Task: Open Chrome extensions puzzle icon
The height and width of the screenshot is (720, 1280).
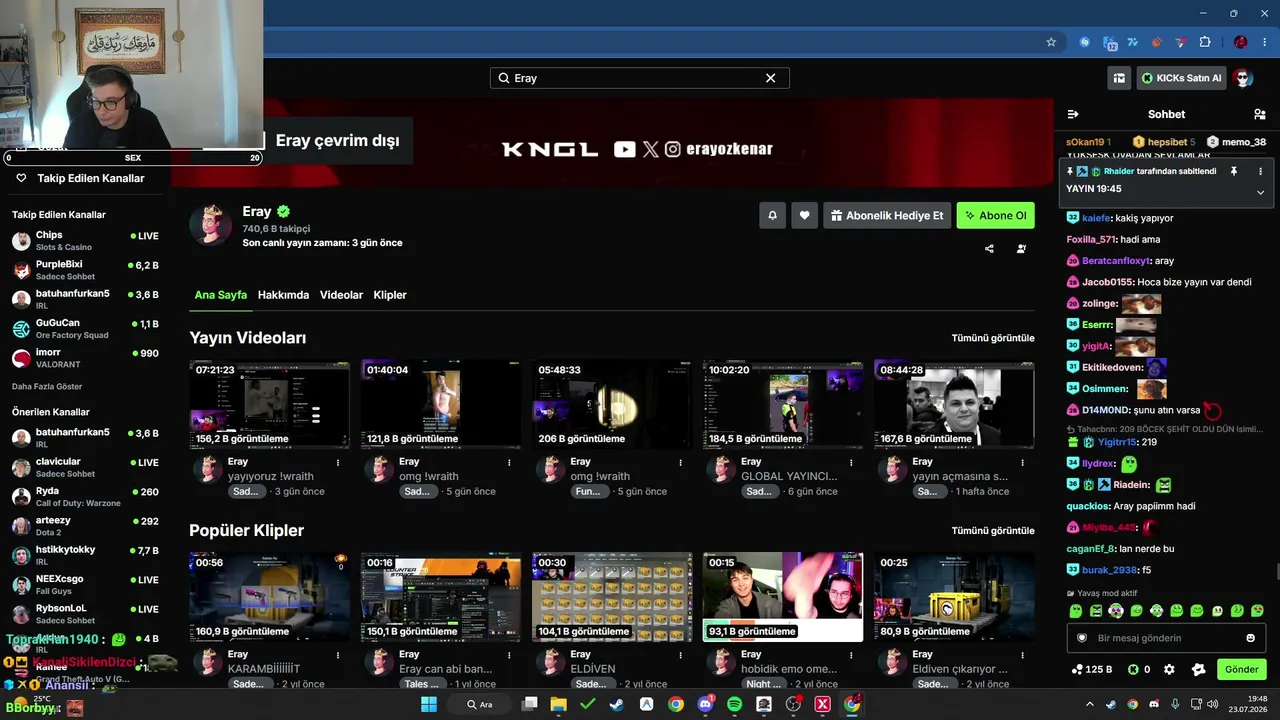Action: click(x=1205, y=42)
